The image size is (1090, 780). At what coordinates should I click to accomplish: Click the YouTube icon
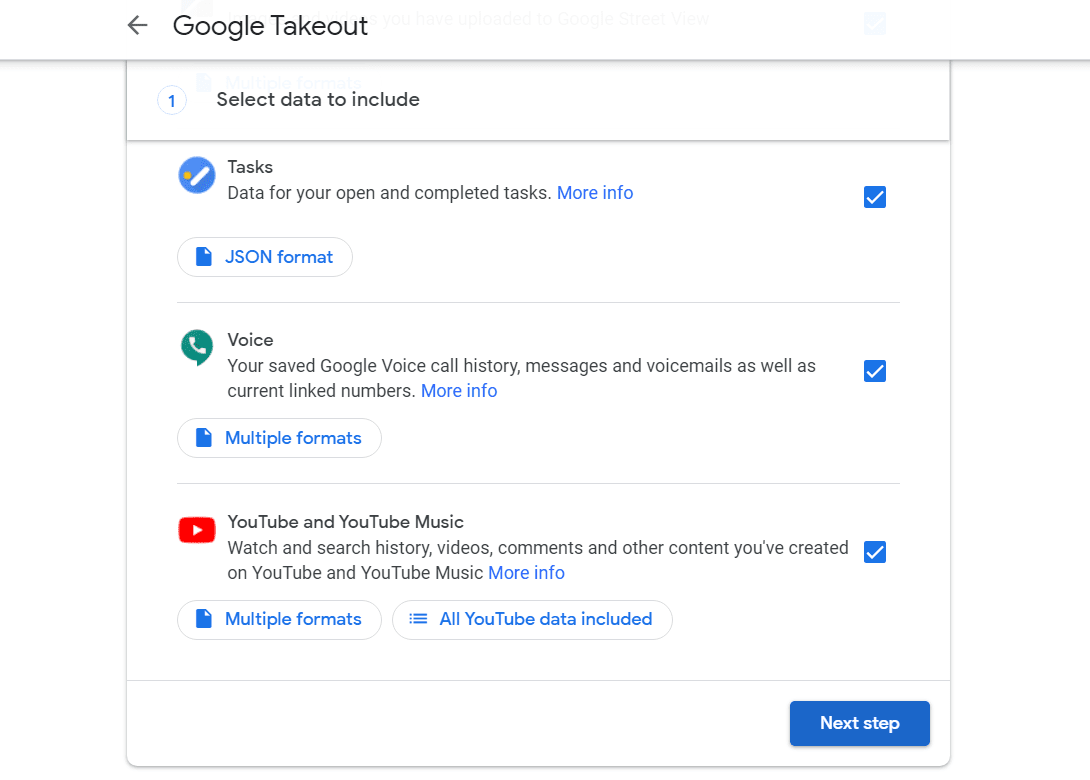point(196,529)
